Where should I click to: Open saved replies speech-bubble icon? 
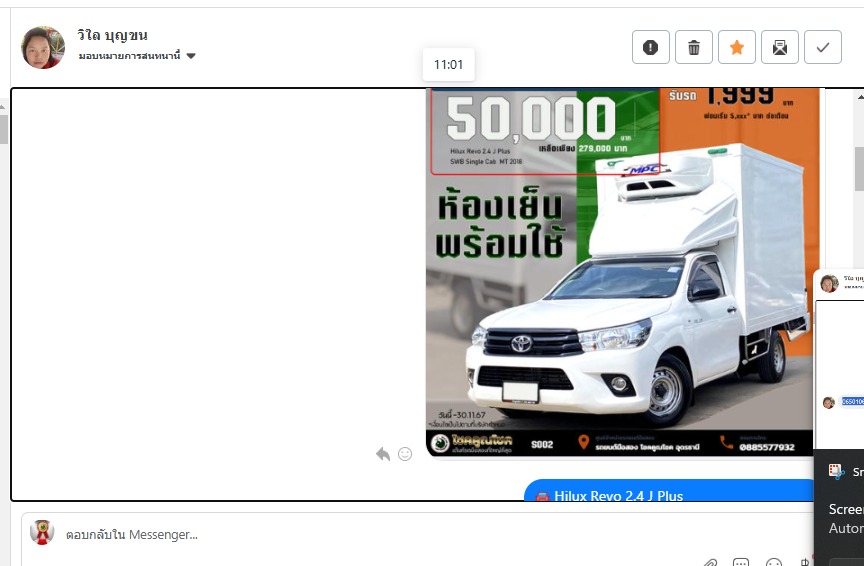(x=741, y=563)
